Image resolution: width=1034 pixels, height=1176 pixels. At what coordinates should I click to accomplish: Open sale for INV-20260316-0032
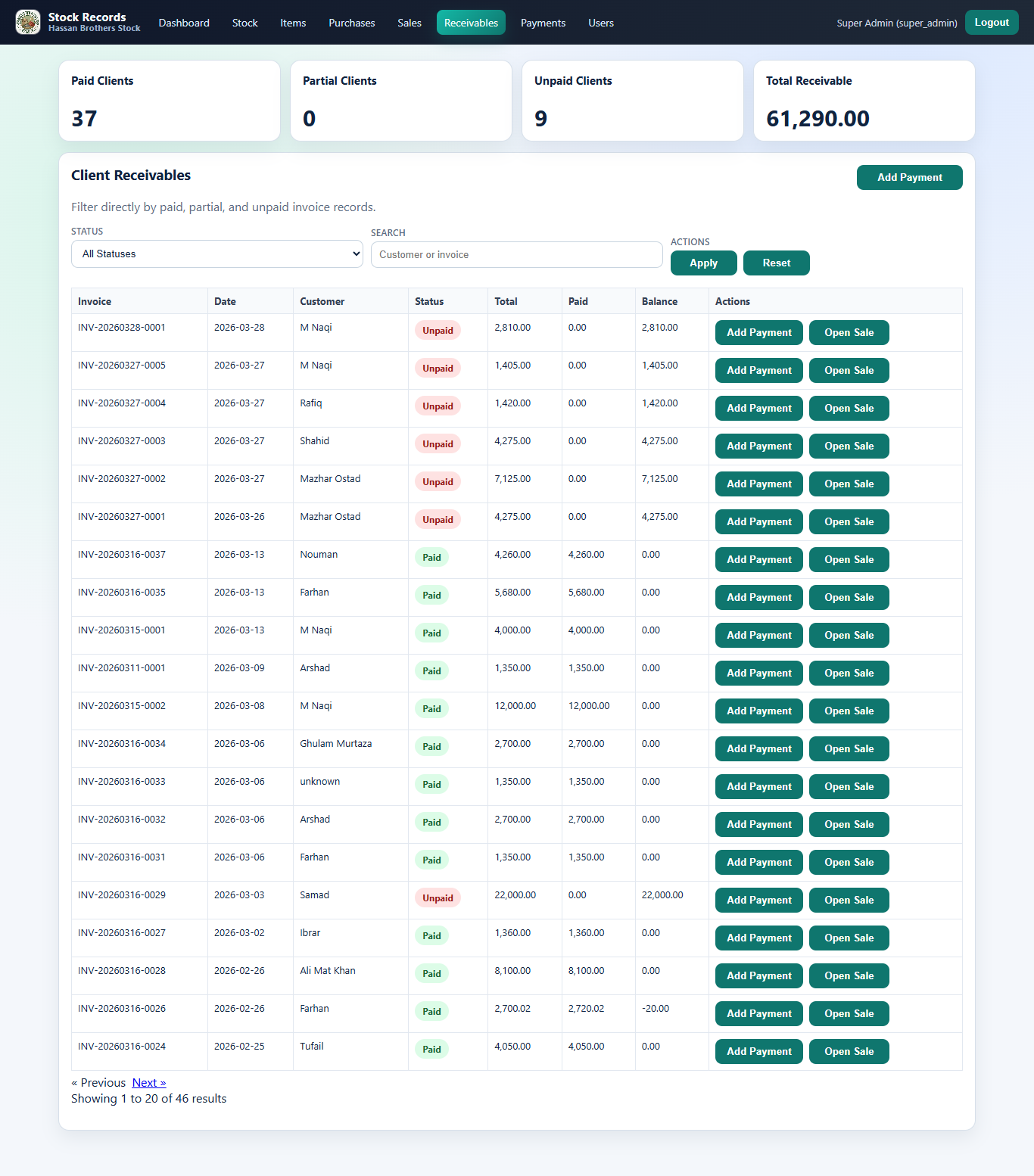click(849, 824)
